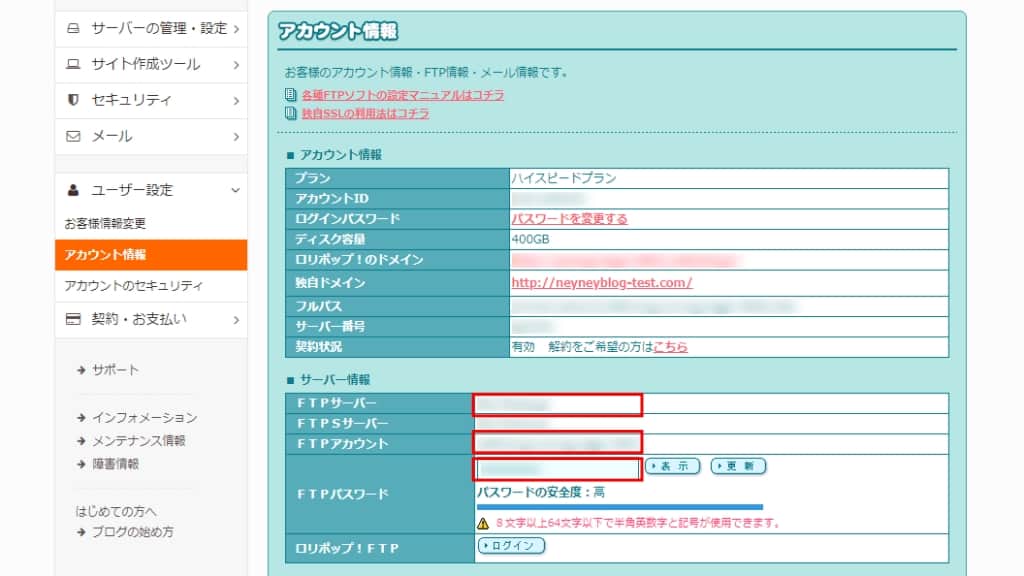This screenshot has width=1024, height=576.
Task: Select the highlighted アカウント情報 item
Action: coord(151,255)
